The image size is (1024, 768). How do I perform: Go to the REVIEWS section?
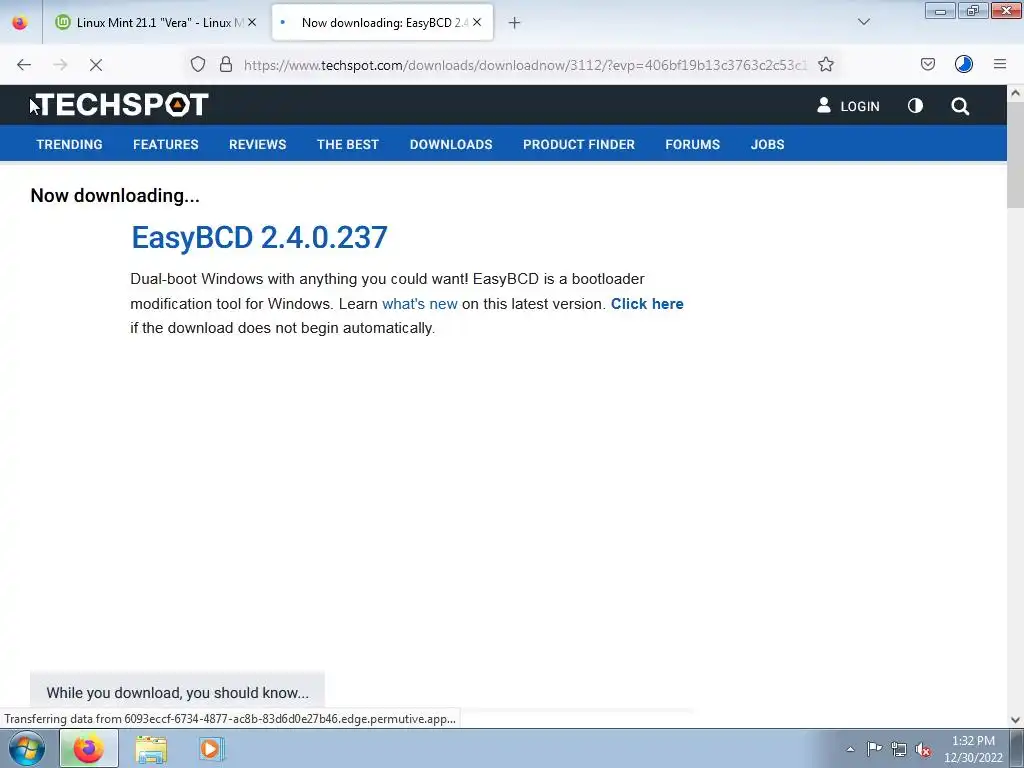coord(257,144)
